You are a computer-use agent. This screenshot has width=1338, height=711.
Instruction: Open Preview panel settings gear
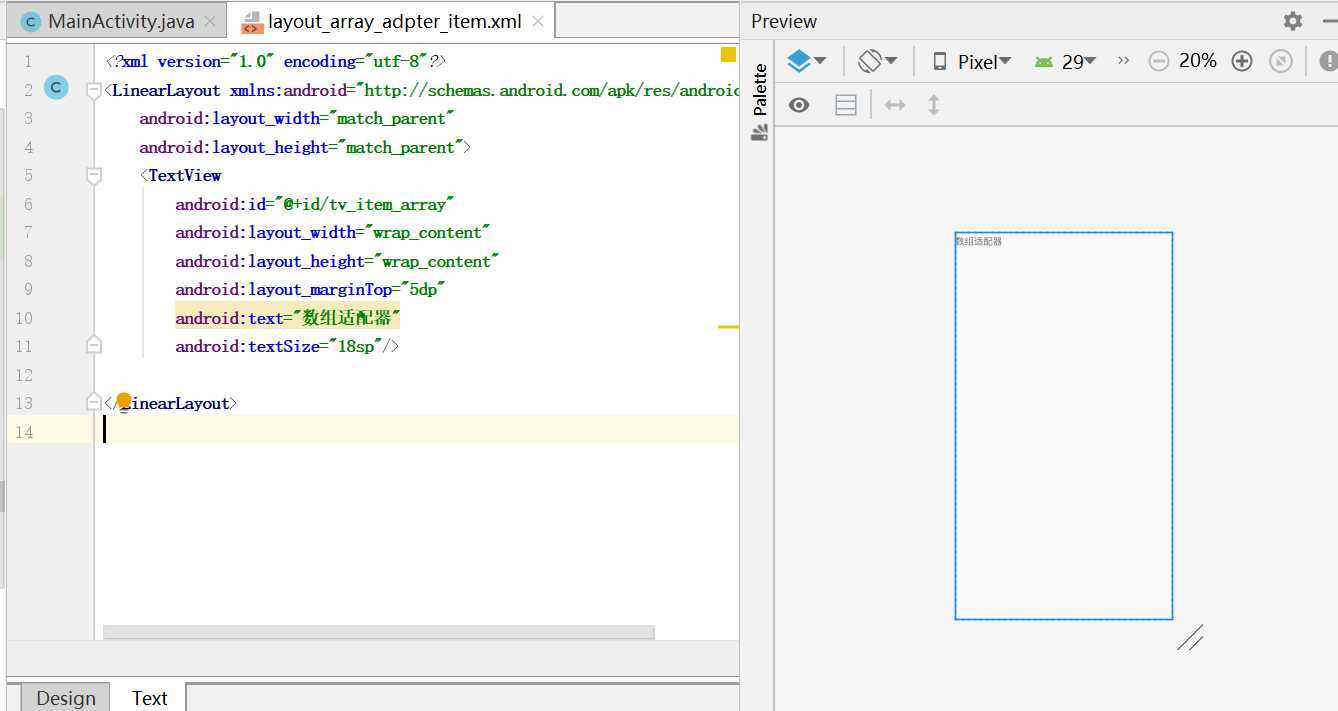[1293, 21]
